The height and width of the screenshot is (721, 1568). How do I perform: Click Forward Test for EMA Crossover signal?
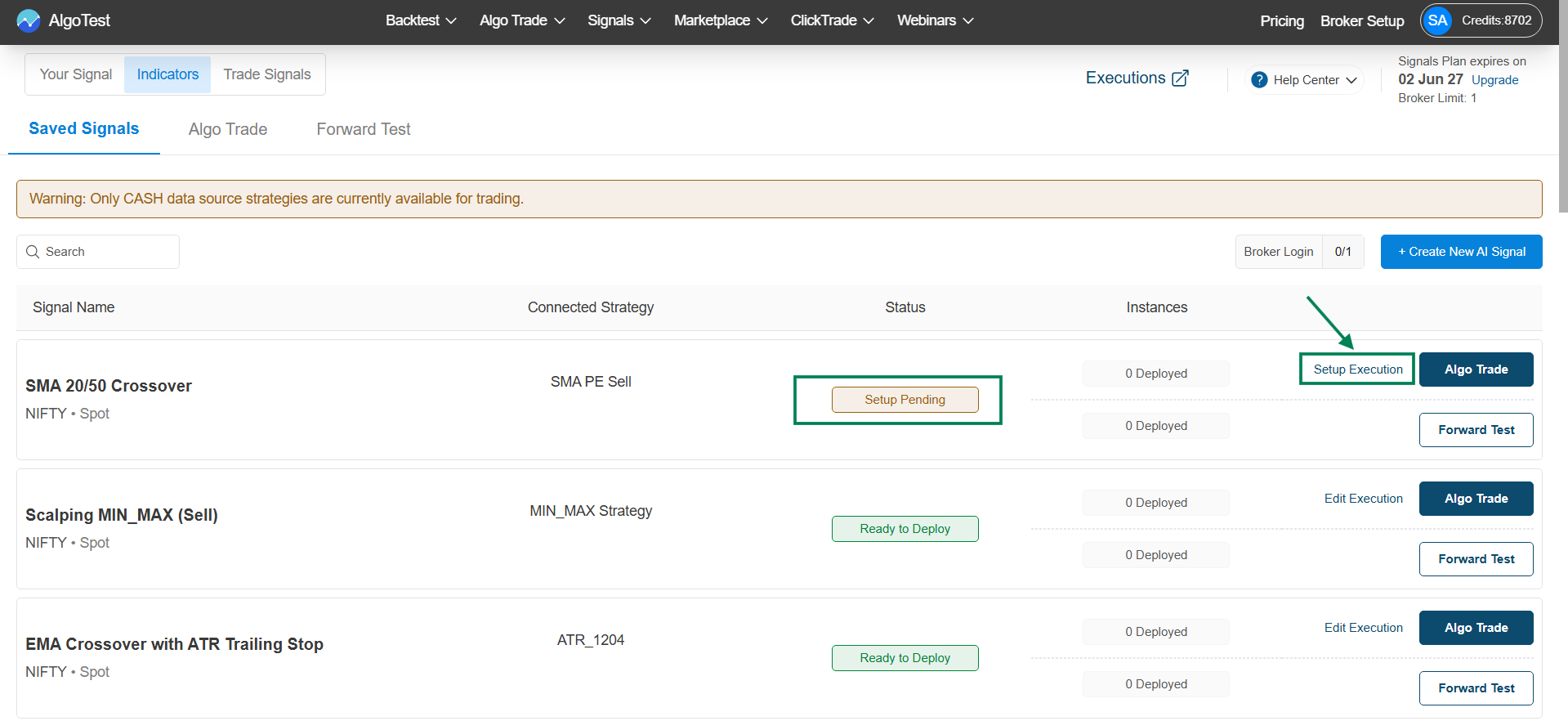(x=1476, y=688)
